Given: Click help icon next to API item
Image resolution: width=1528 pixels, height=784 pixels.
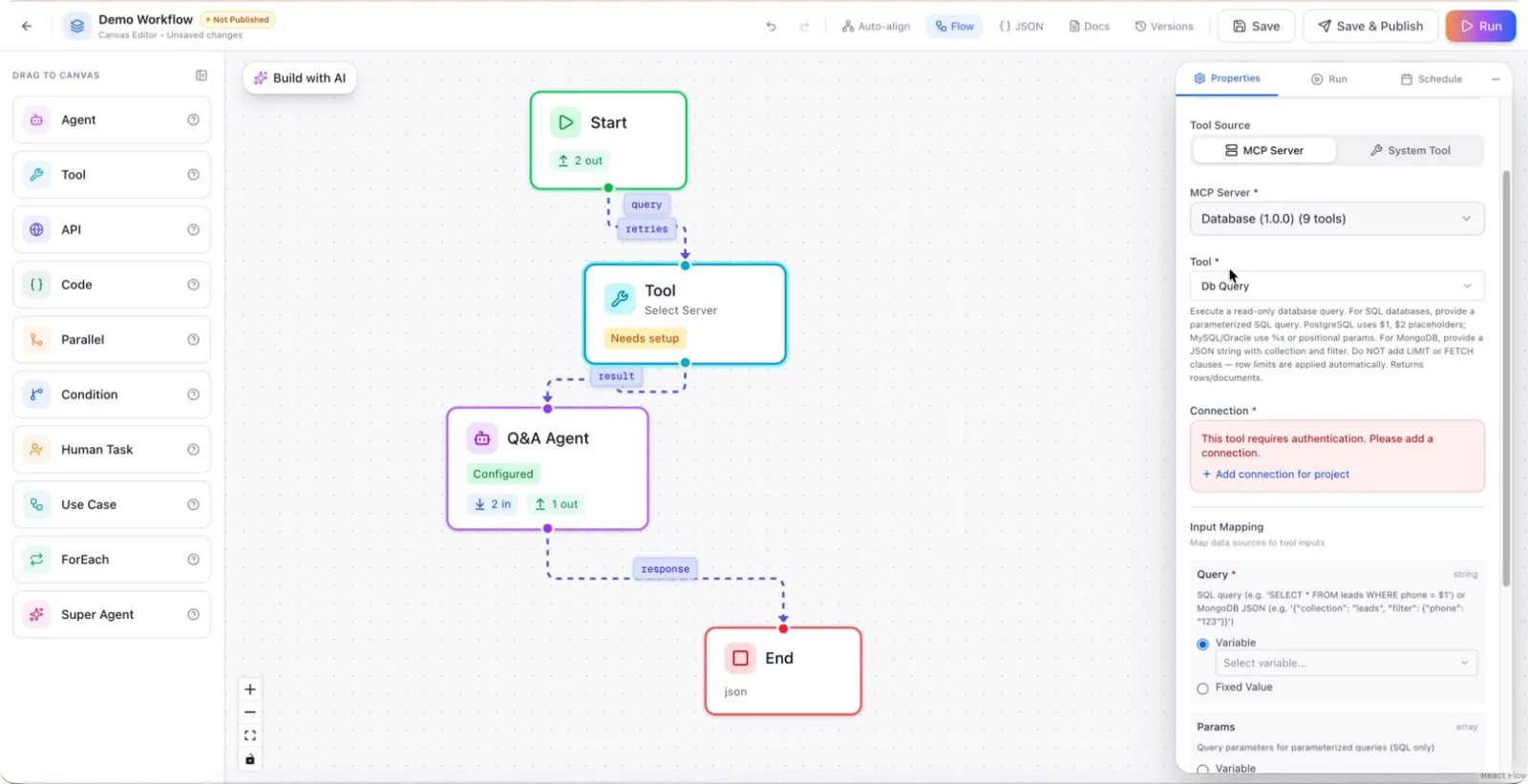Looking at the screenshot, I should (193, 230).
